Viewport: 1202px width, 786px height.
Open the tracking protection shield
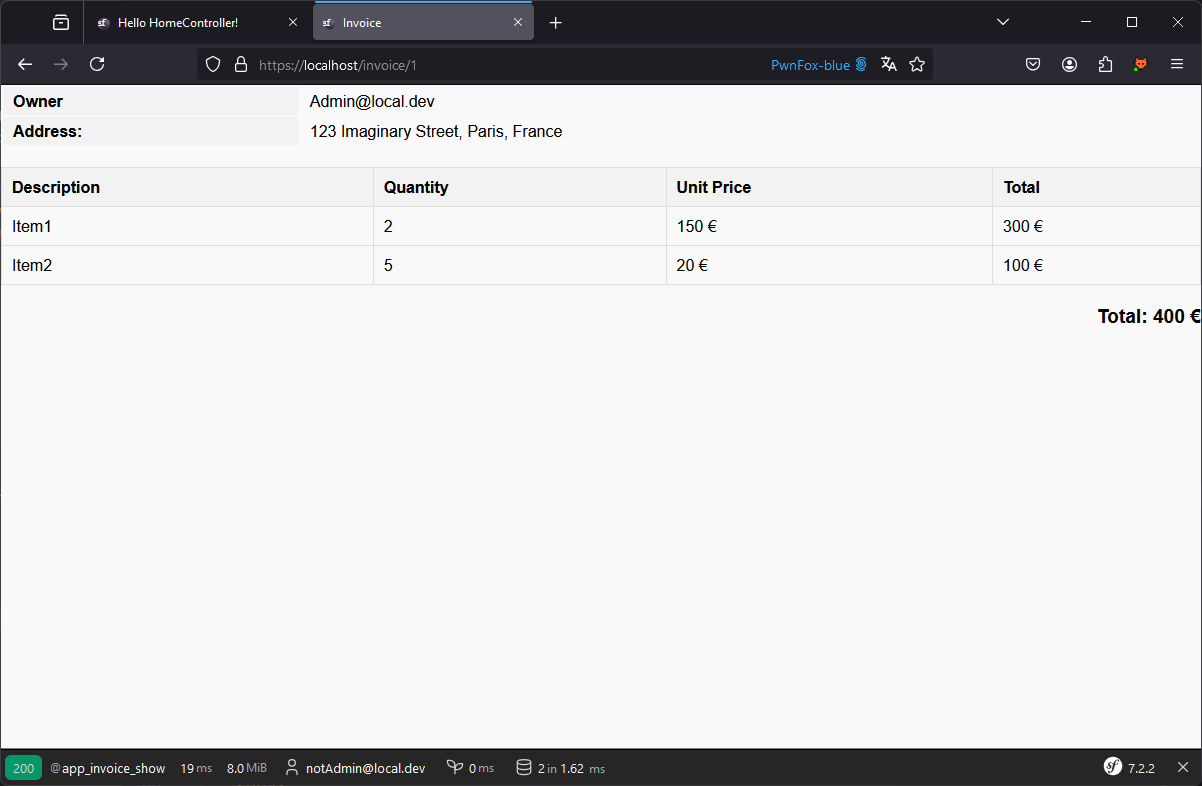click(212, 64)
